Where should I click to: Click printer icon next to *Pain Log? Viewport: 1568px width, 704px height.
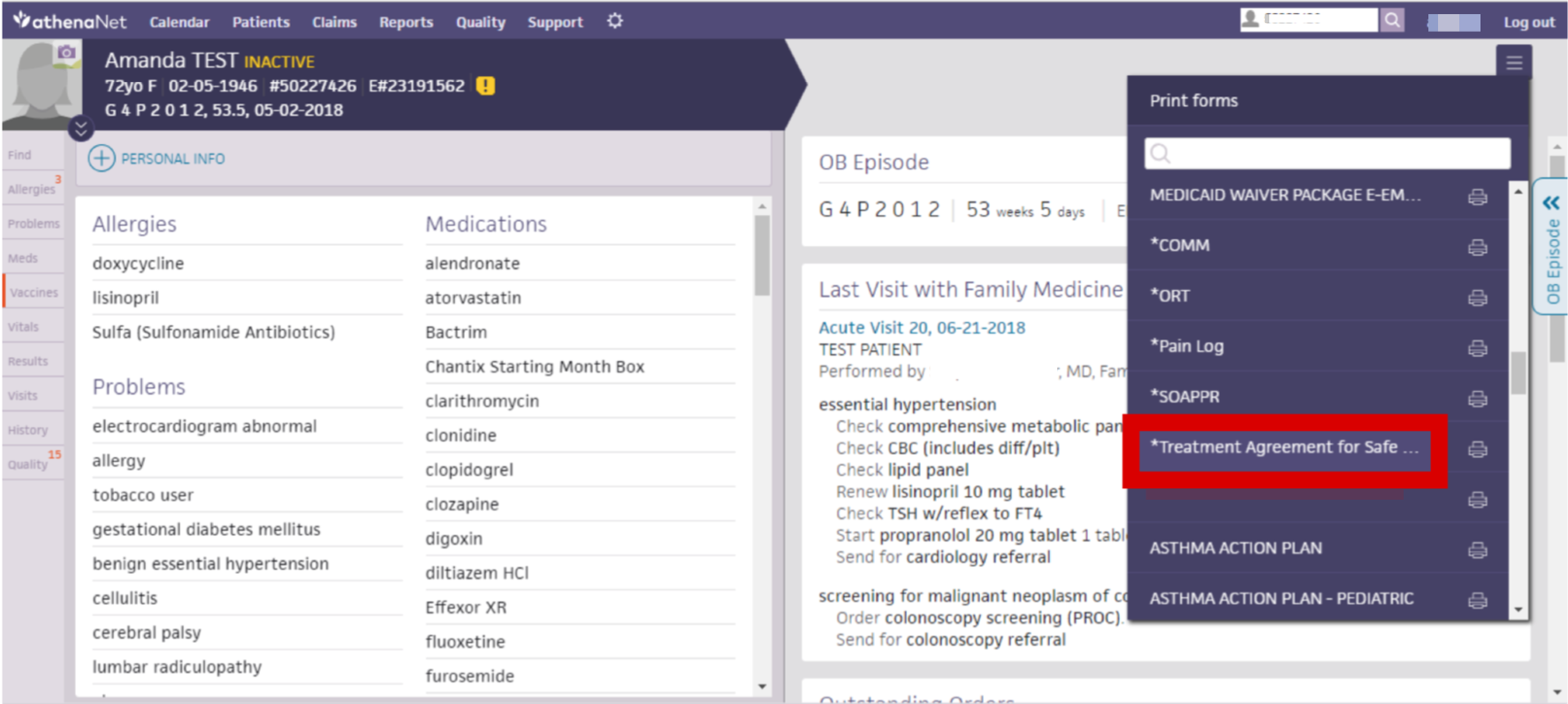point(1477,348)
